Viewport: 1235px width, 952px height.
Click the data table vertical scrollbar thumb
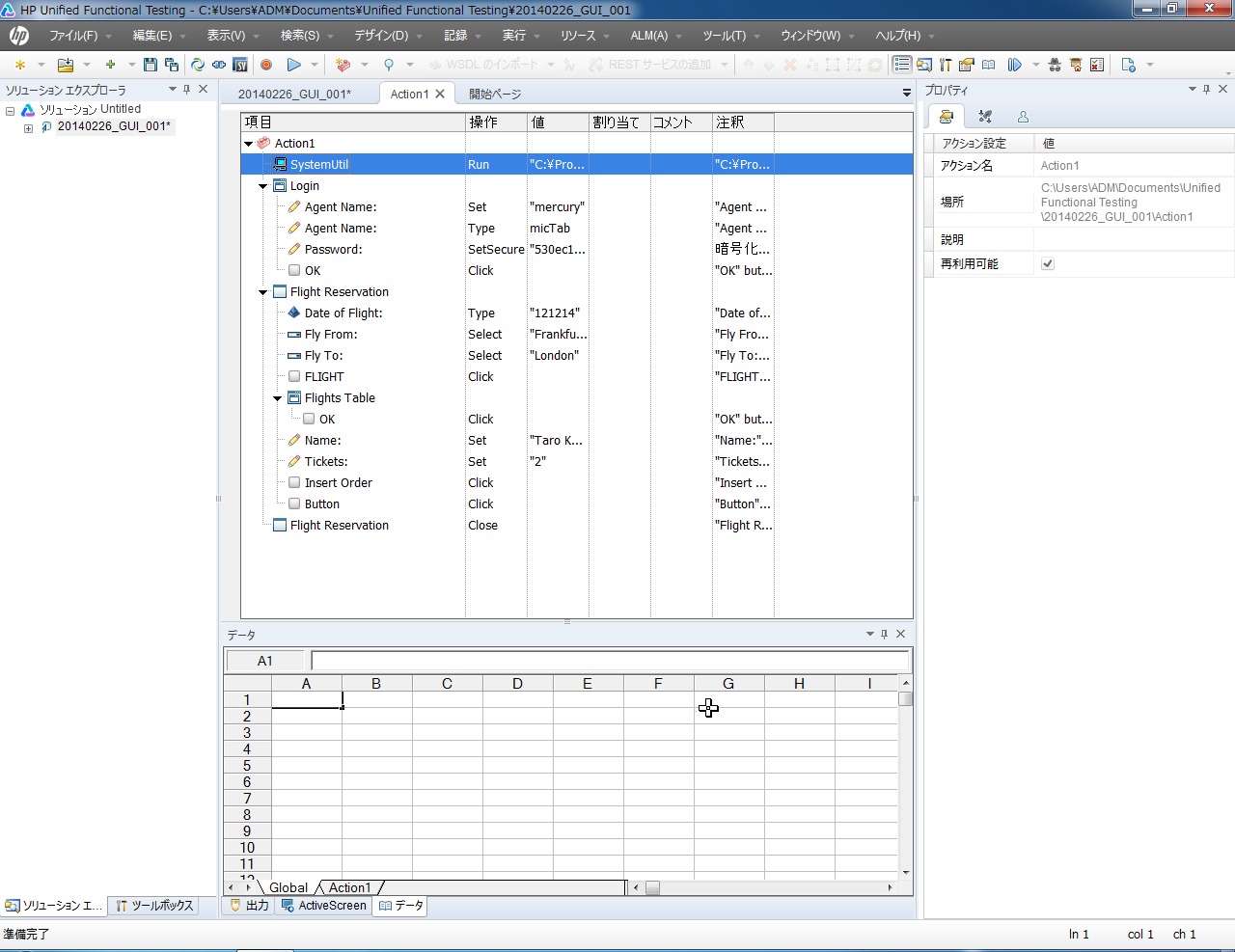pyautogui.click(x=905, y=699)
